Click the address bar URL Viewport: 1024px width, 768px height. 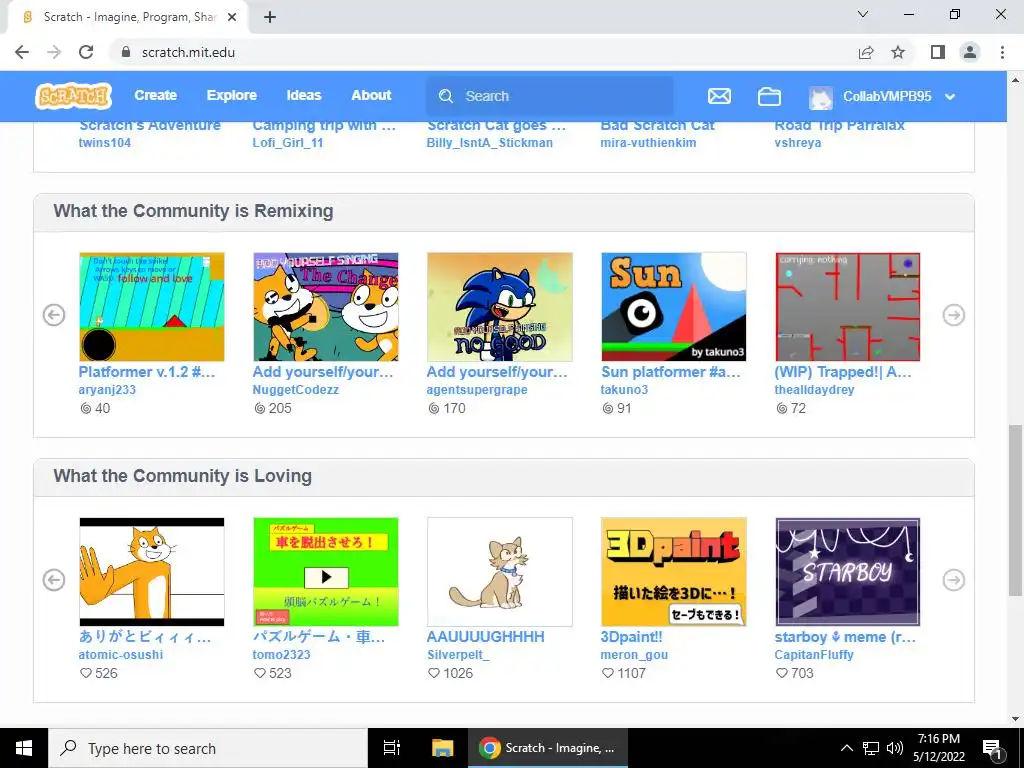[x=188, y=52]
